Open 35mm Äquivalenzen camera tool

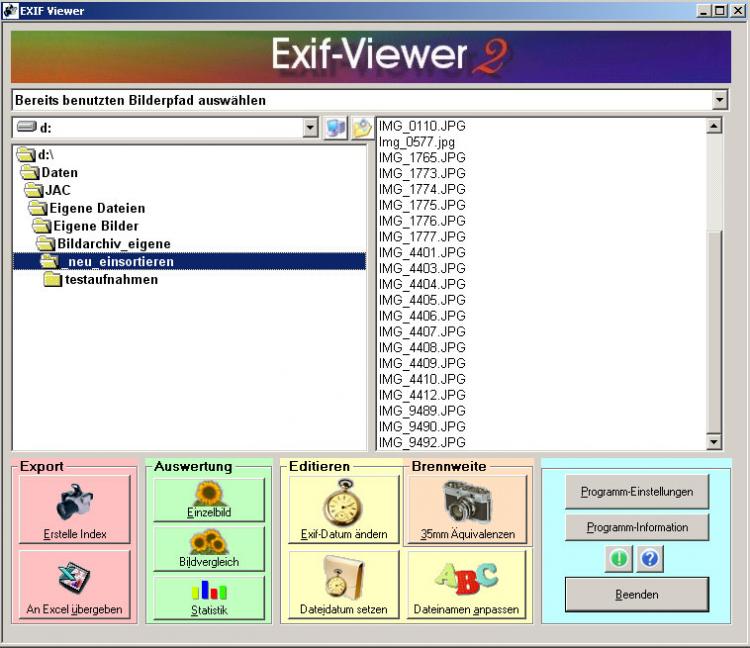[467, 509]
